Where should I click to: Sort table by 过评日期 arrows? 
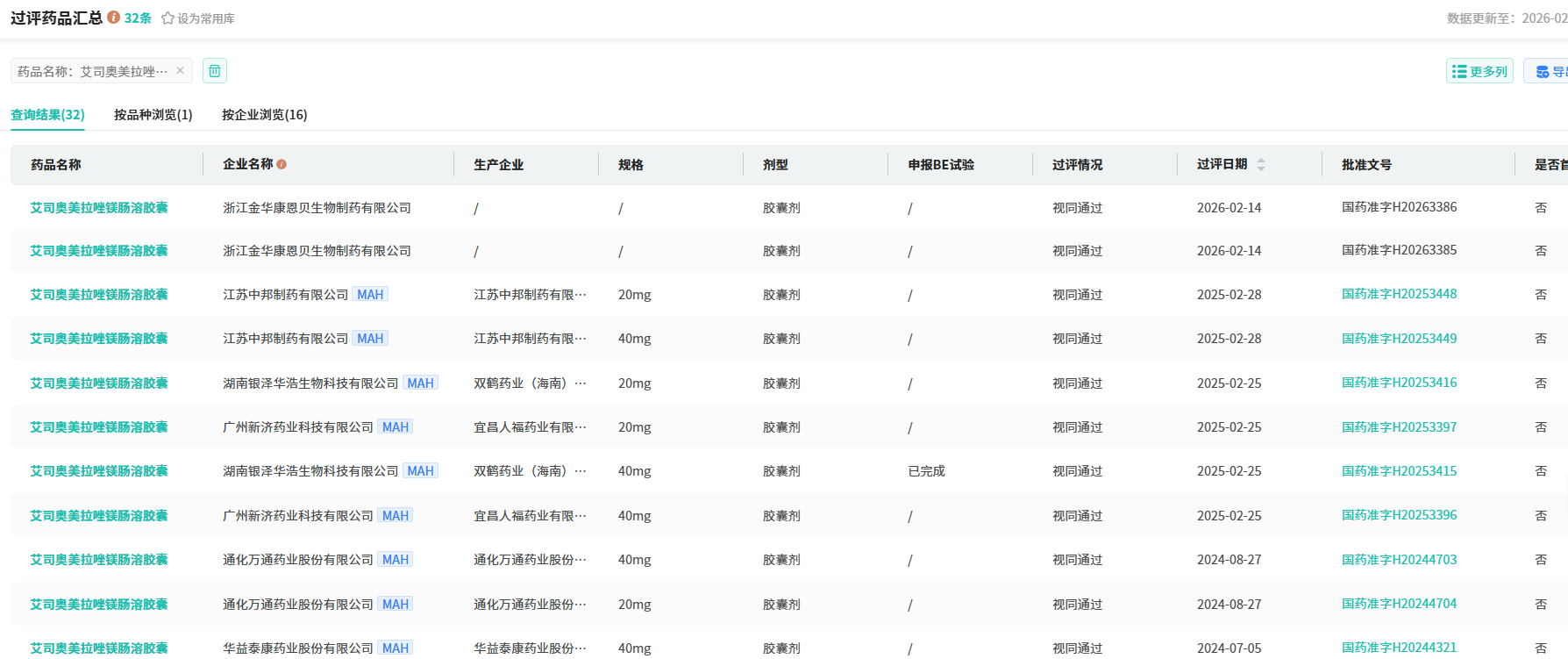pyautogui.click(x=1261, y=164)
